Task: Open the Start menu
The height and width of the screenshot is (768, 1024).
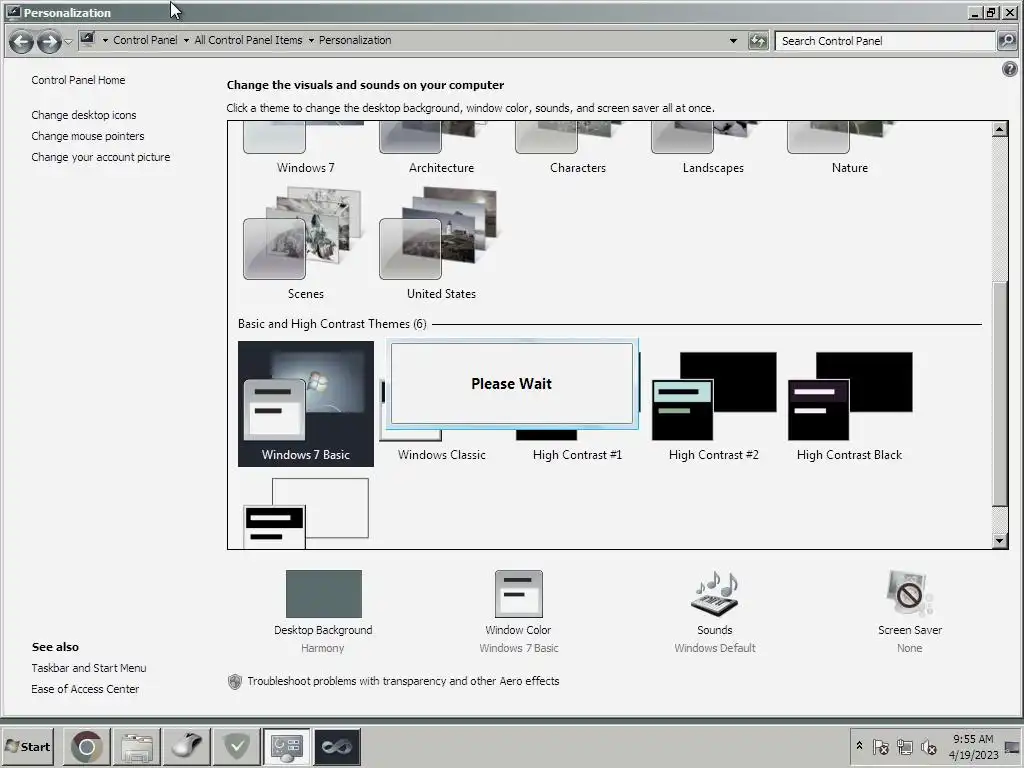Action: (x=27, y=746)
